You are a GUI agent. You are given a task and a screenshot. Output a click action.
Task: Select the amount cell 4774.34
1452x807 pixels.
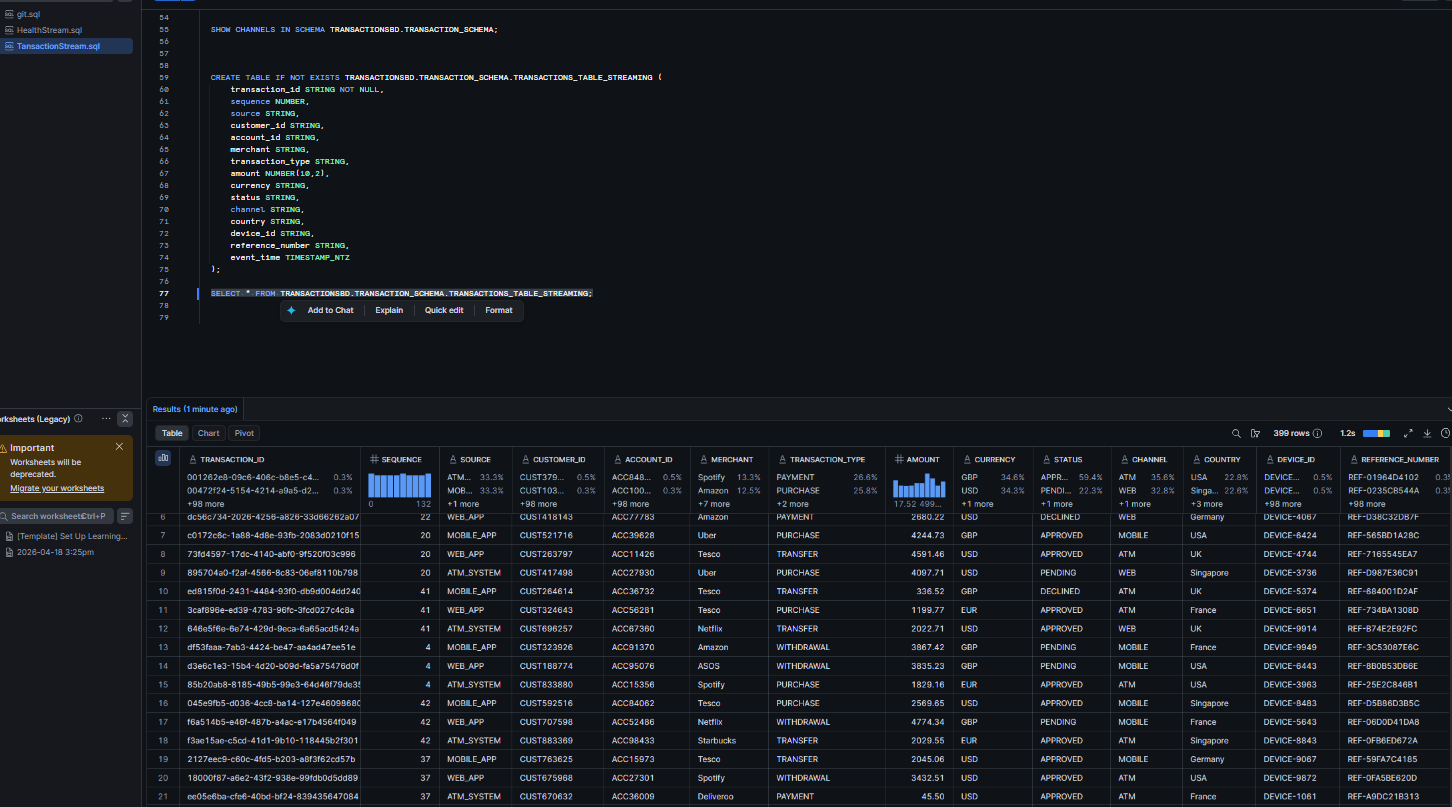(924, 722)
